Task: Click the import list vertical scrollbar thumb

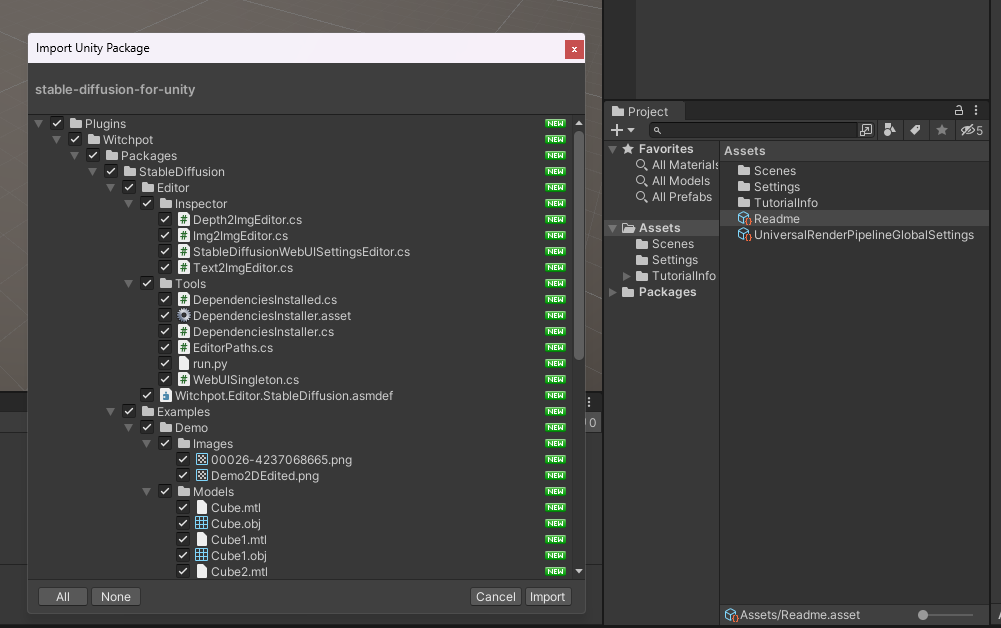Action: (579, 246)
